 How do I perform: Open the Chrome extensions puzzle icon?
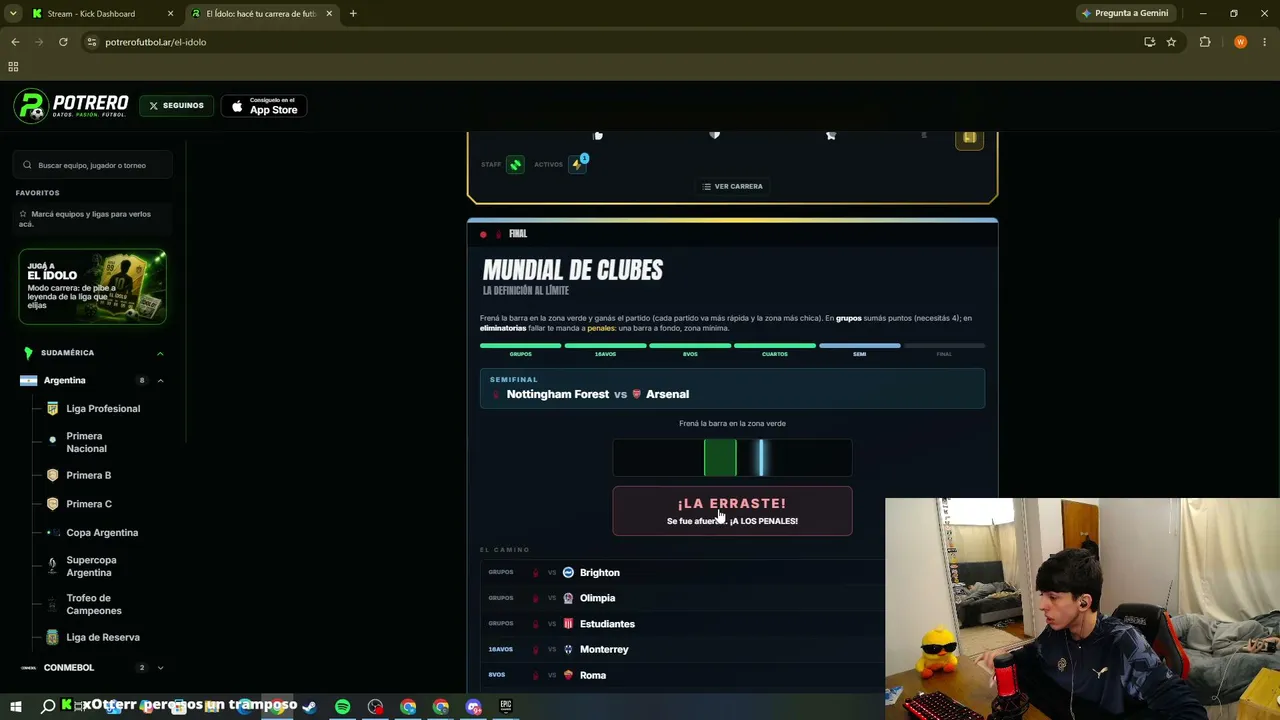pos(1205,42)
